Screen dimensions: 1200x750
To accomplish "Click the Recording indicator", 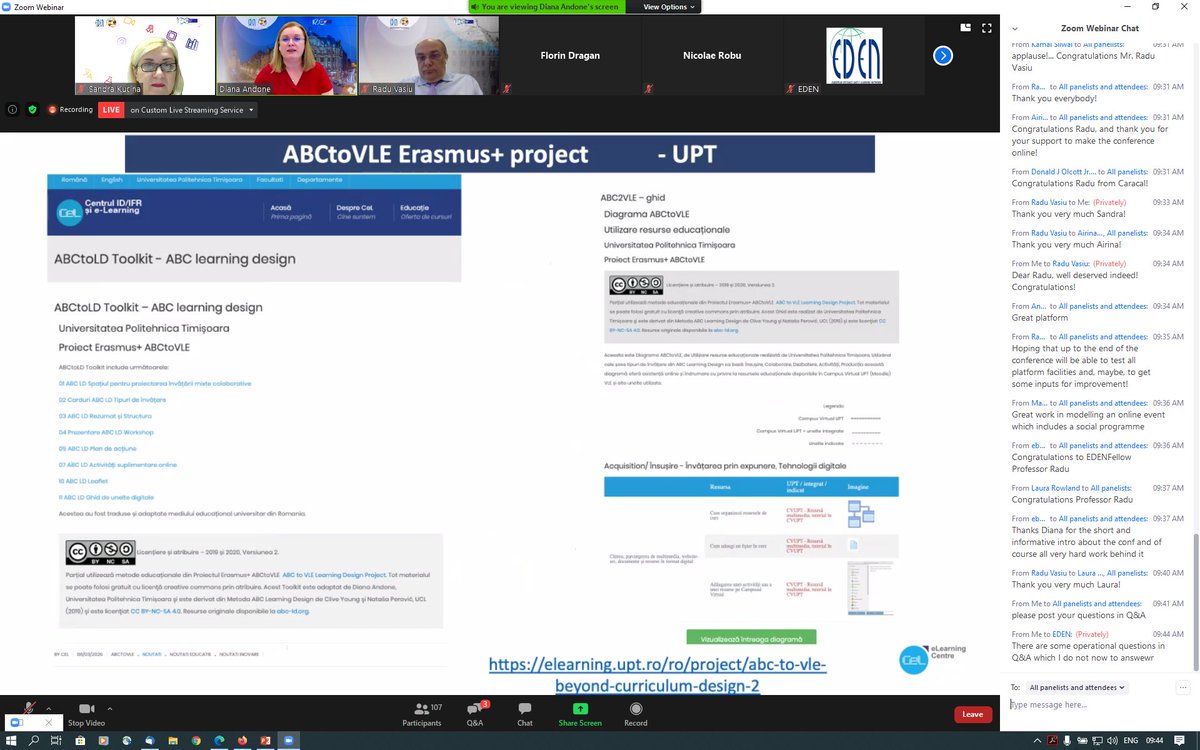I will 69,110.
